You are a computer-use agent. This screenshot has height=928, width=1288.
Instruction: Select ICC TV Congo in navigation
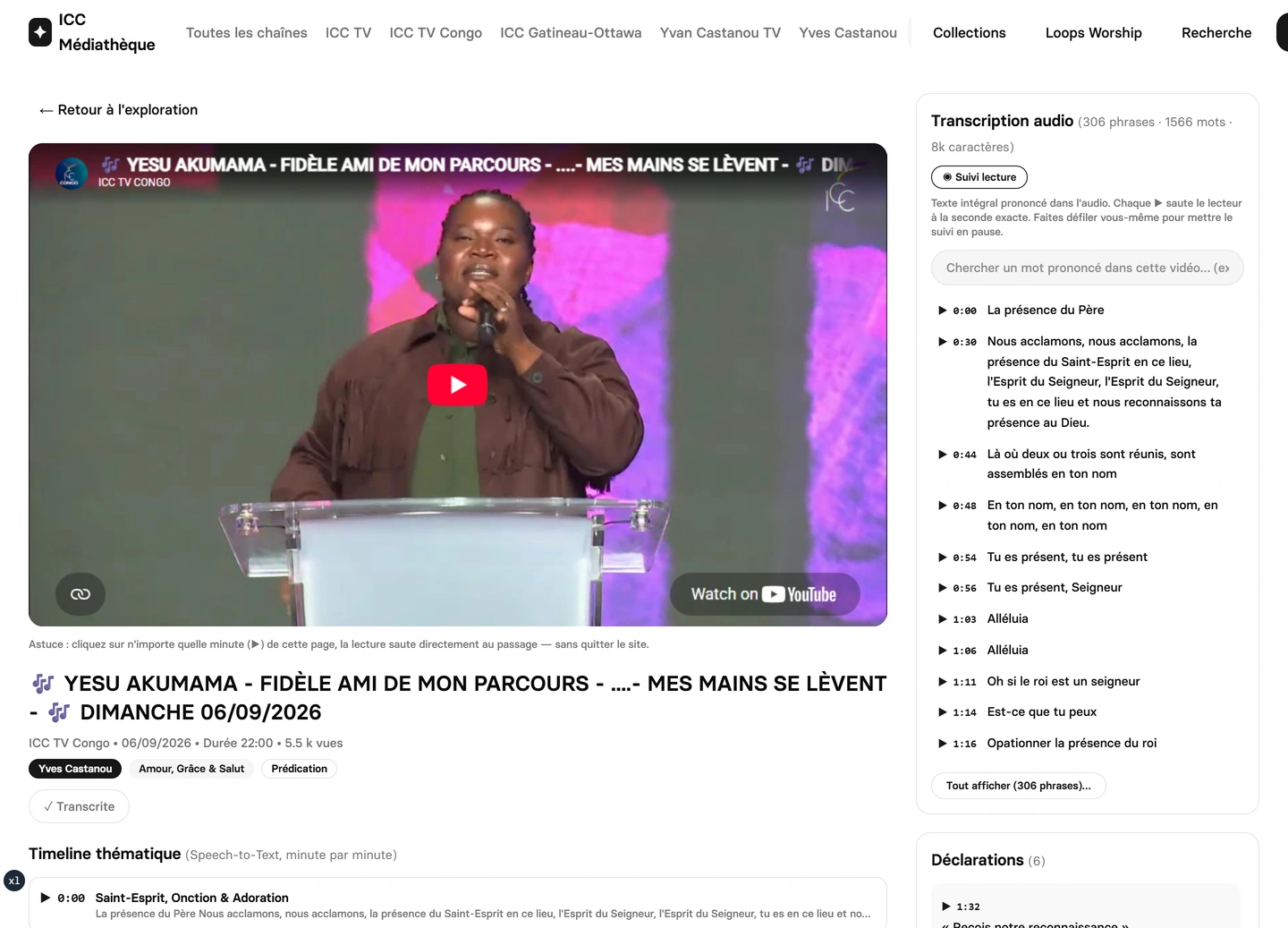436,33
